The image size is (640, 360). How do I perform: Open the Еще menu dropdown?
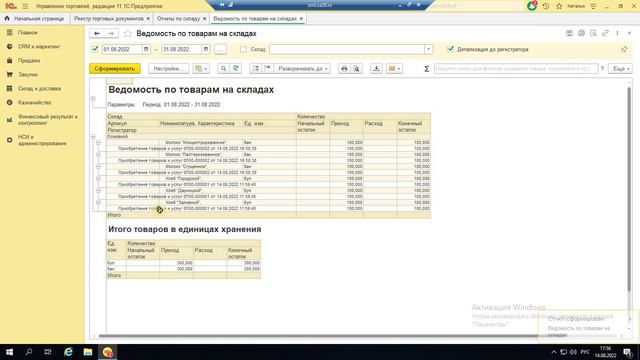(620, 69)
